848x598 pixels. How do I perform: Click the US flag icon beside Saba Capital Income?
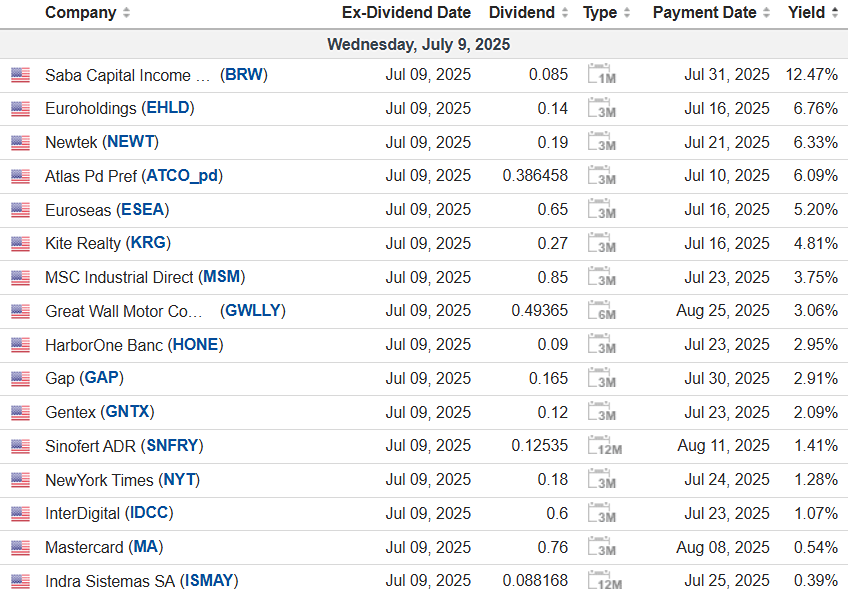[21, 75]
